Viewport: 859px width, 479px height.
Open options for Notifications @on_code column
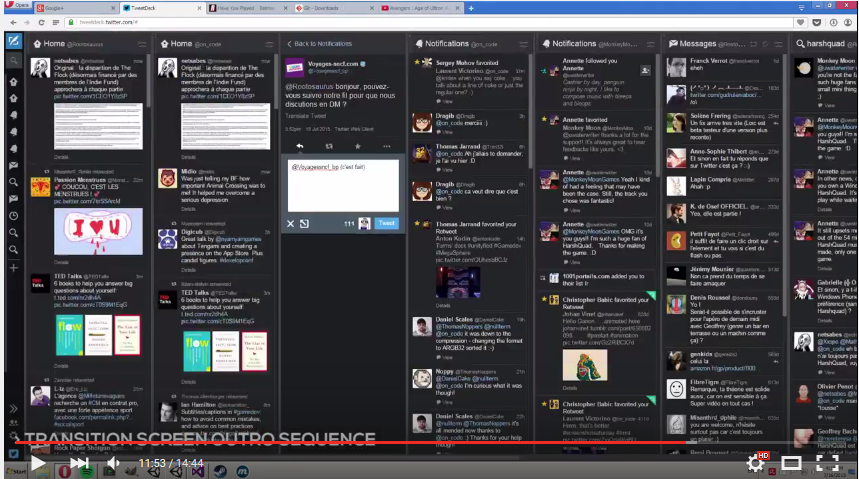[524, 44]
